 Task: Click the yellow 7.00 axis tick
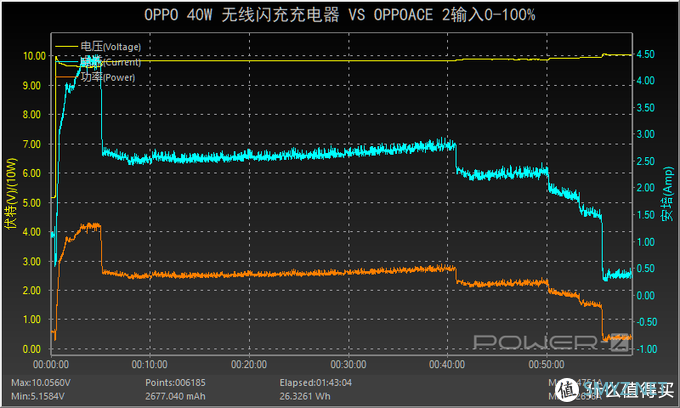click(x=34, y=144)
